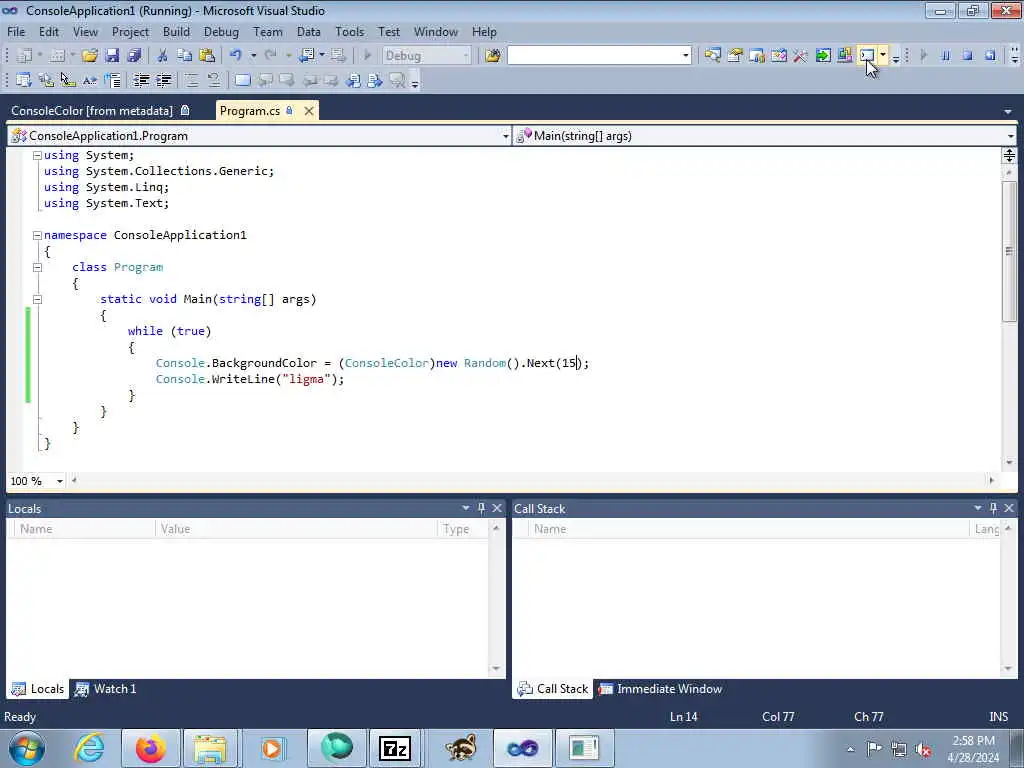Image resolution: width=1024 pixels, height=768 pixels.
Task: Collapse the class Program outline block
Action: [x=37, y=267]
